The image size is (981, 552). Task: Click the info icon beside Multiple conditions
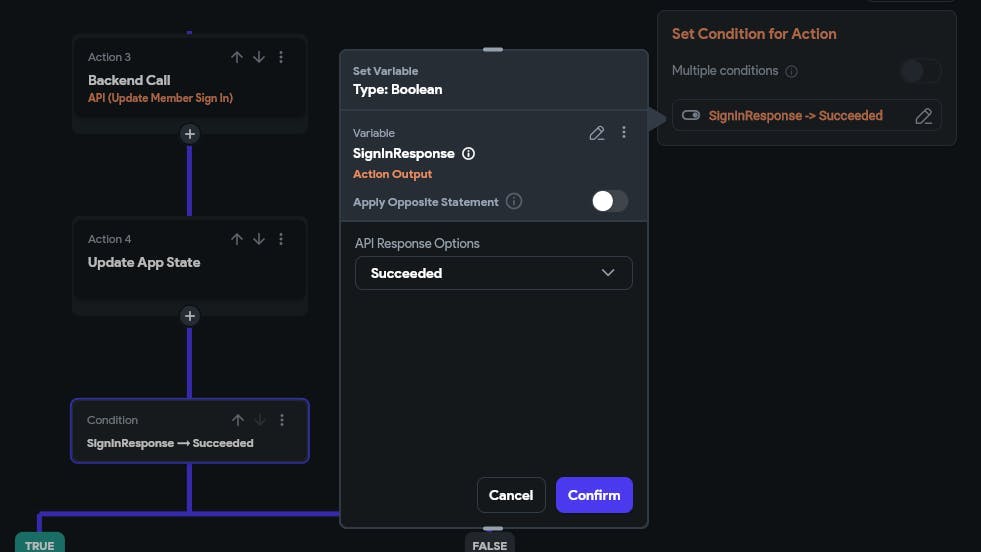[791, 71]
